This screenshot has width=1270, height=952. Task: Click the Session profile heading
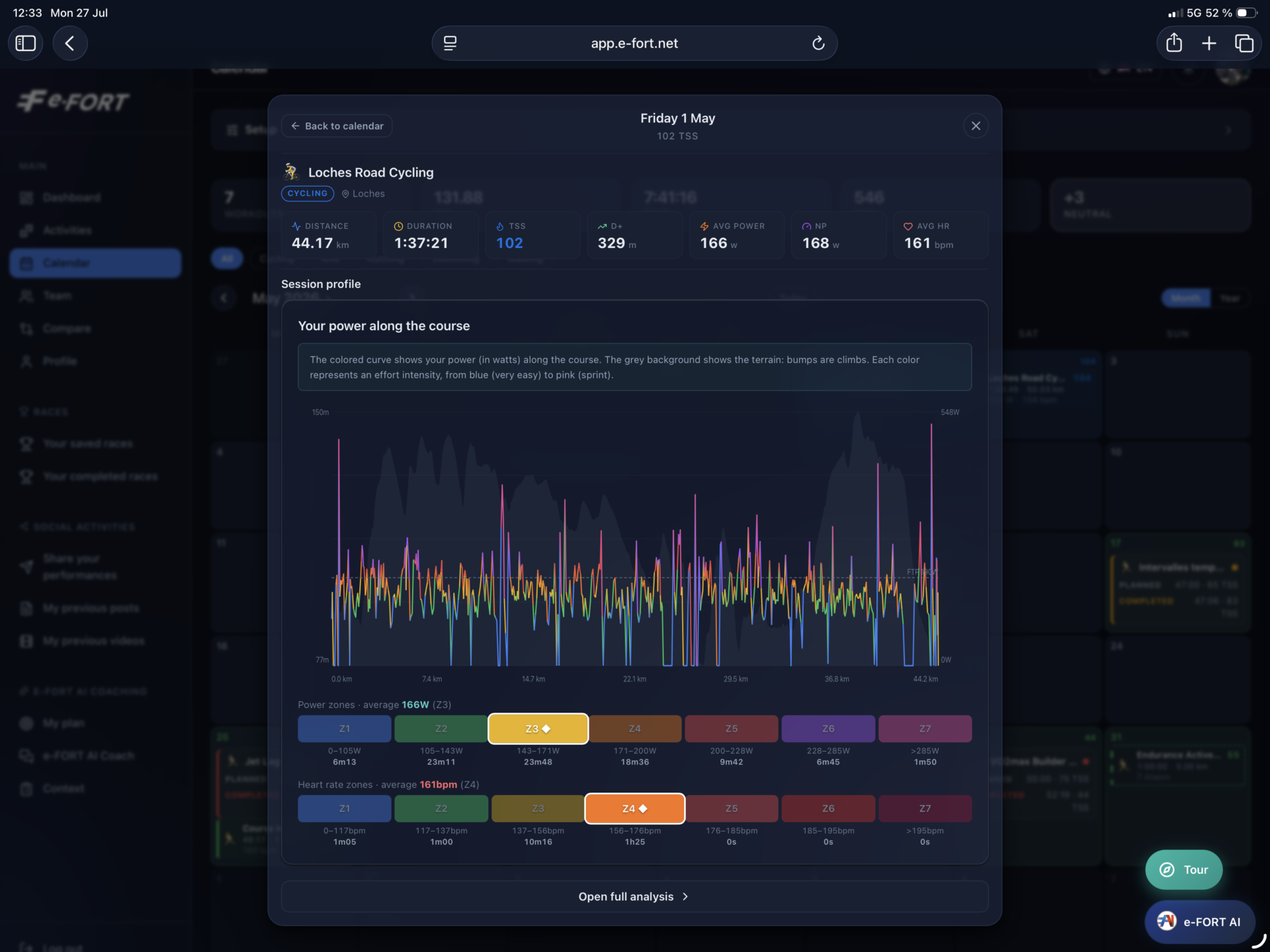click(321, 284)
